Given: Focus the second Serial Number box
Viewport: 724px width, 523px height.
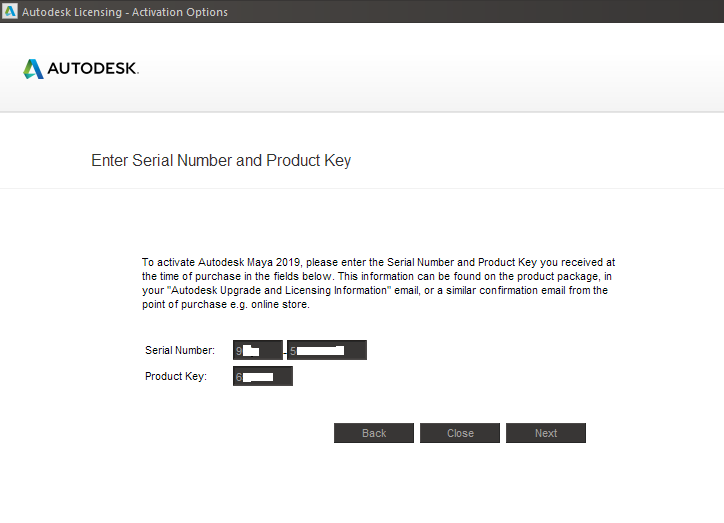Looking at the screenshot, I should point(327,350).
